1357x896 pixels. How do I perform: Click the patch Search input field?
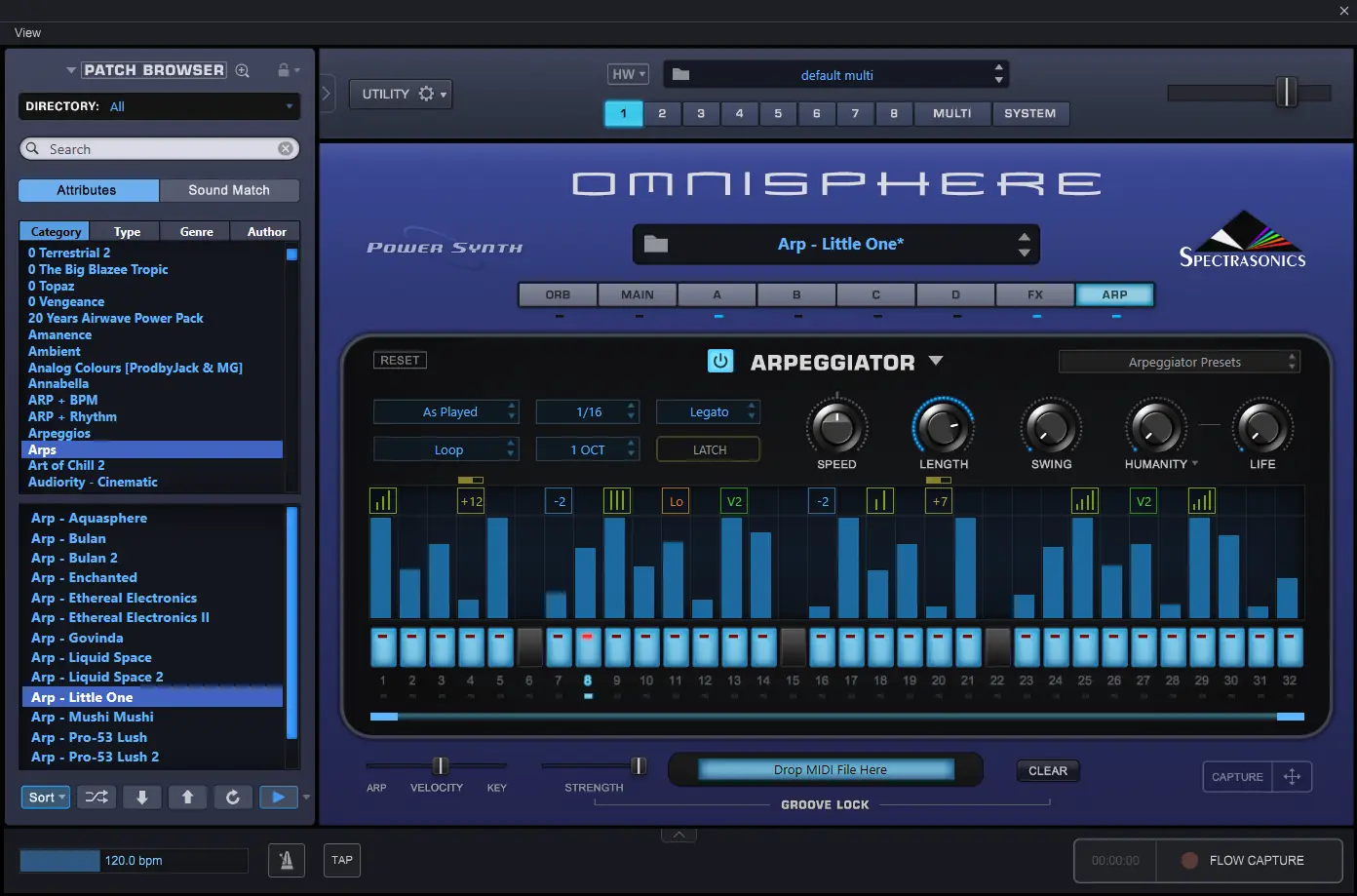pyautogui.click(x=159, y=149)
